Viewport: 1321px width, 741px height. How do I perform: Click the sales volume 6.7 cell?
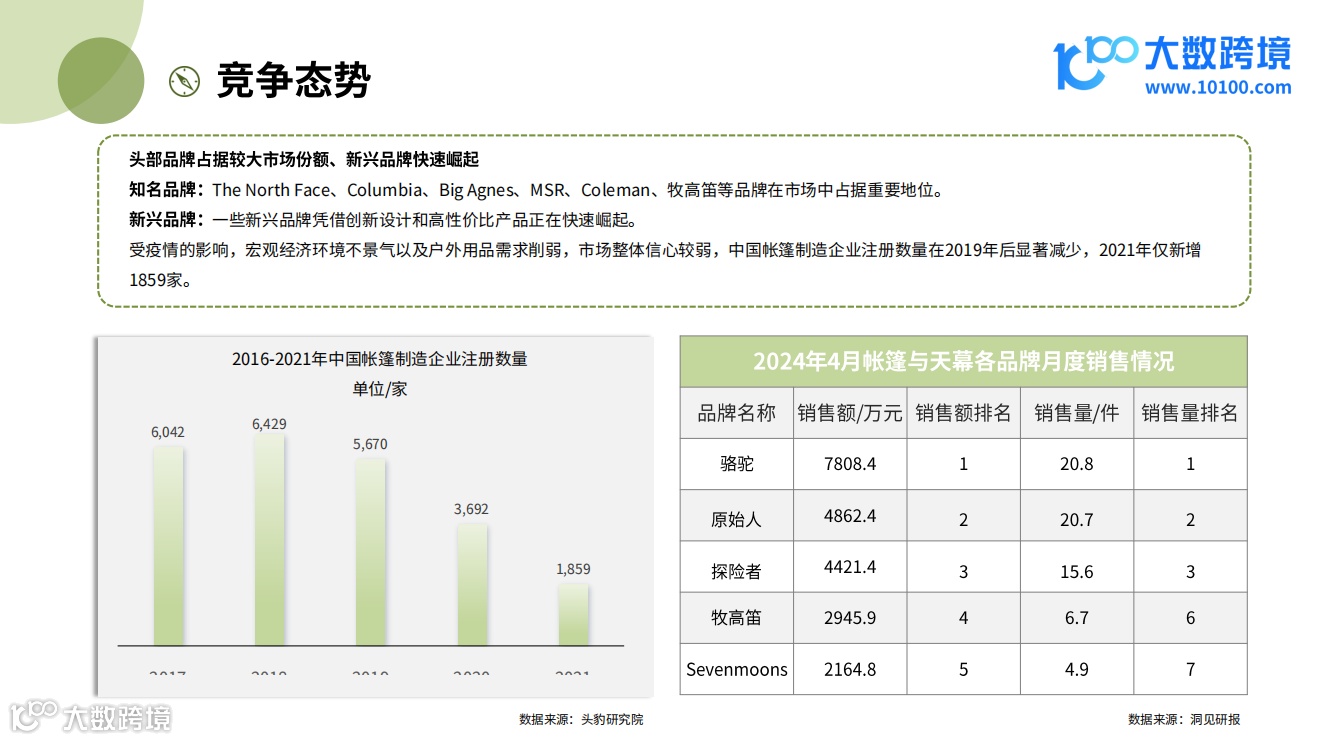1077,618
